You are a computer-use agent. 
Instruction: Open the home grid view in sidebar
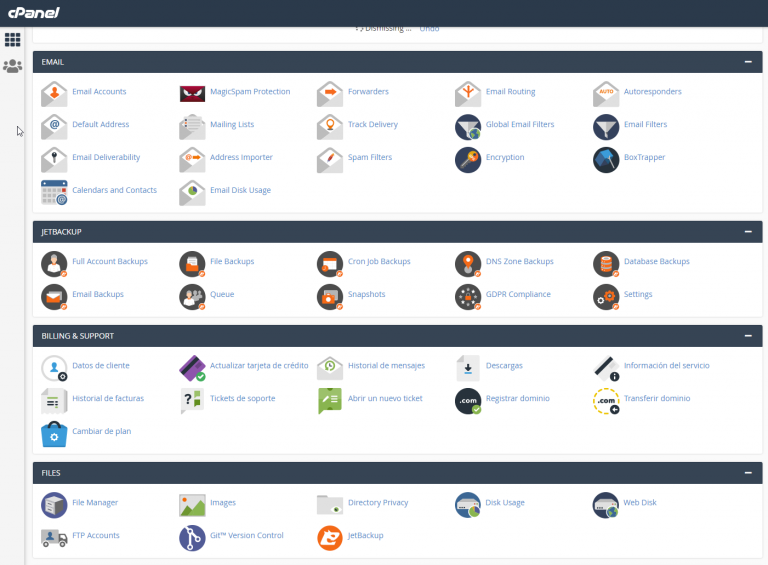[x=12, y=40]
